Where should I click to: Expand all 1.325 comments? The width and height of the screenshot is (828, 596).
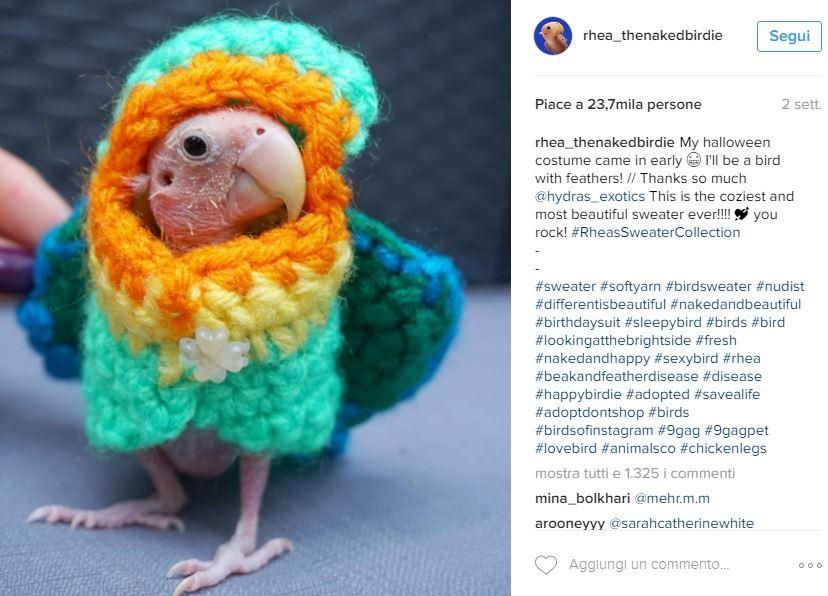635,473
